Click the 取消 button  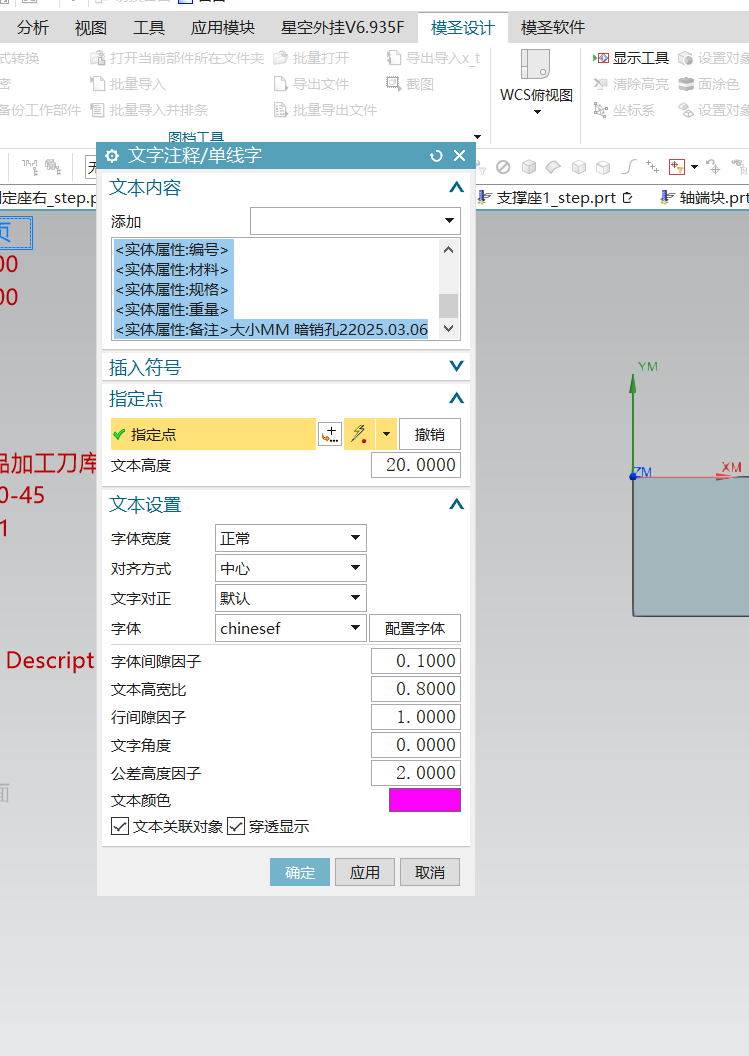[430, 872]
